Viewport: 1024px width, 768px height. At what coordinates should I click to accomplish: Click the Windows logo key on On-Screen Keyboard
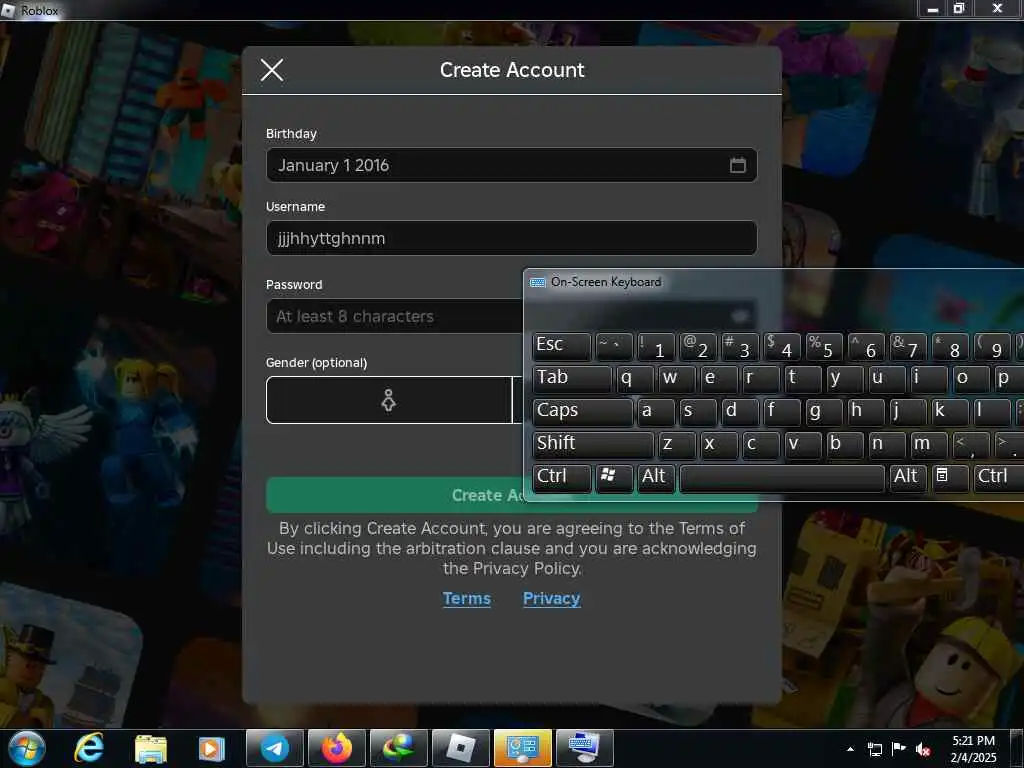tap(614, 477)
